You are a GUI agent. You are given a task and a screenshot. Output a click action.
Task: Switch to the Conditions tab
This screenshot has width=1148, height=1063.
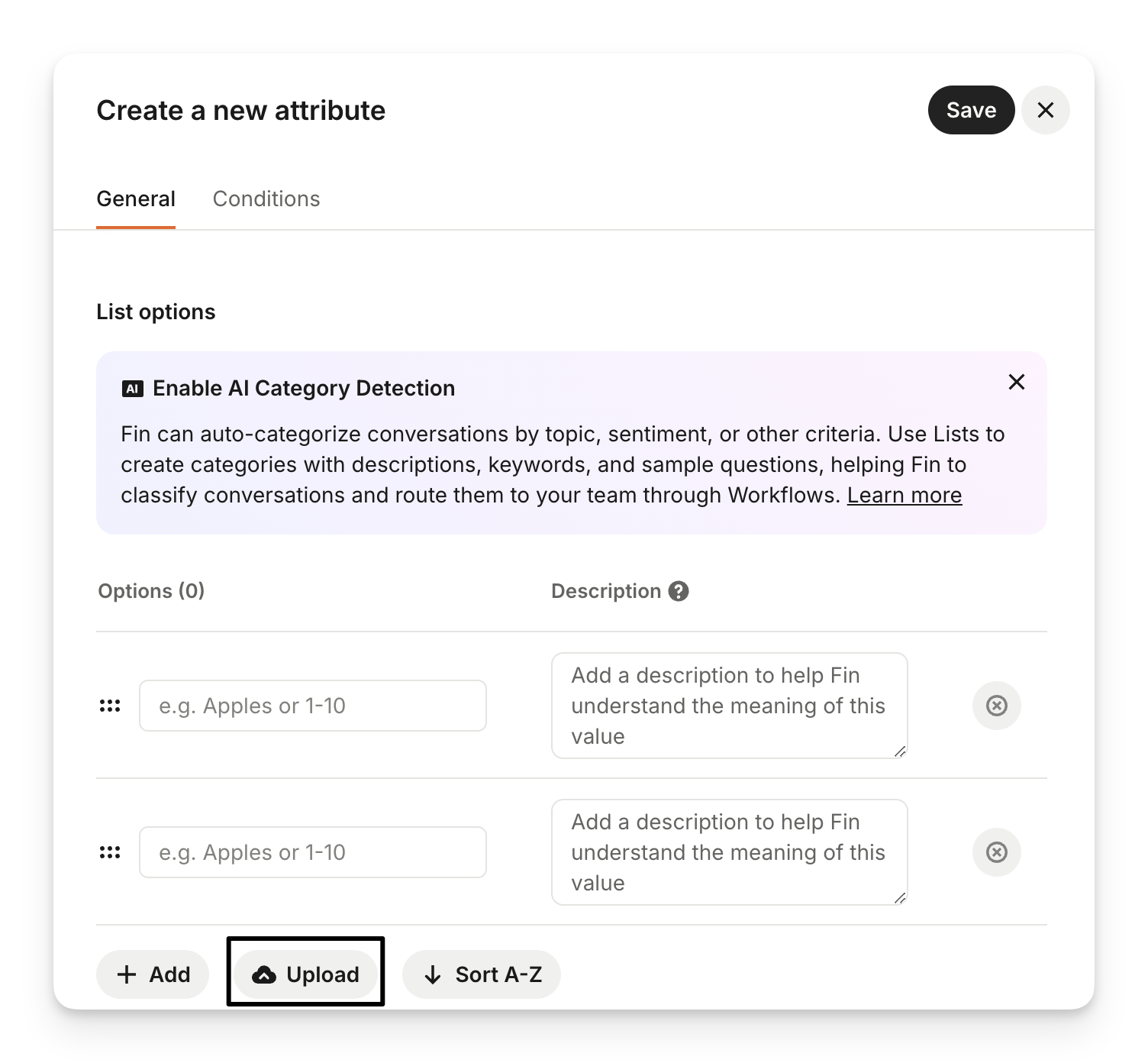[266, 199]
